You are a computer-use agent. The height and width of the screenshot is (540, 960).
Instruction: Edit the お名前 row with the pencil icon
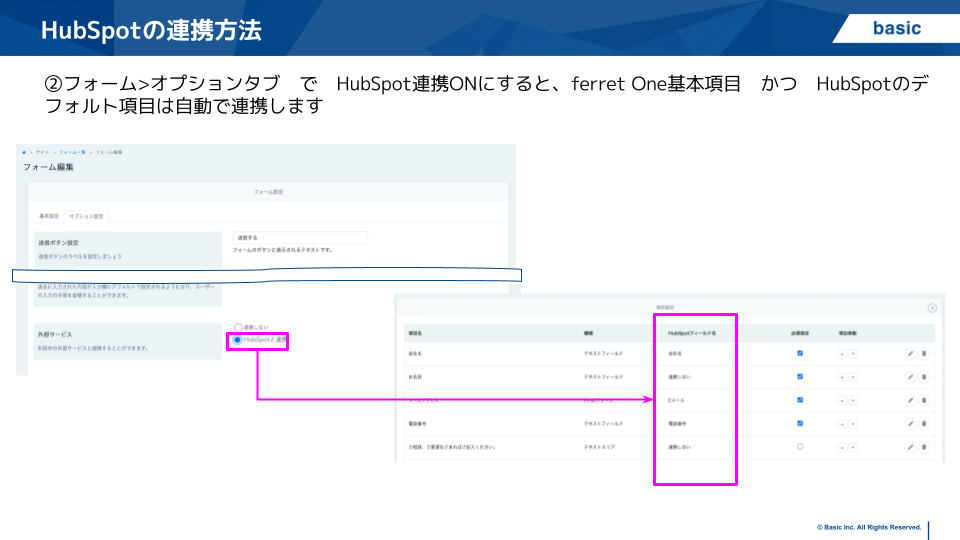[x=910, y=377]
